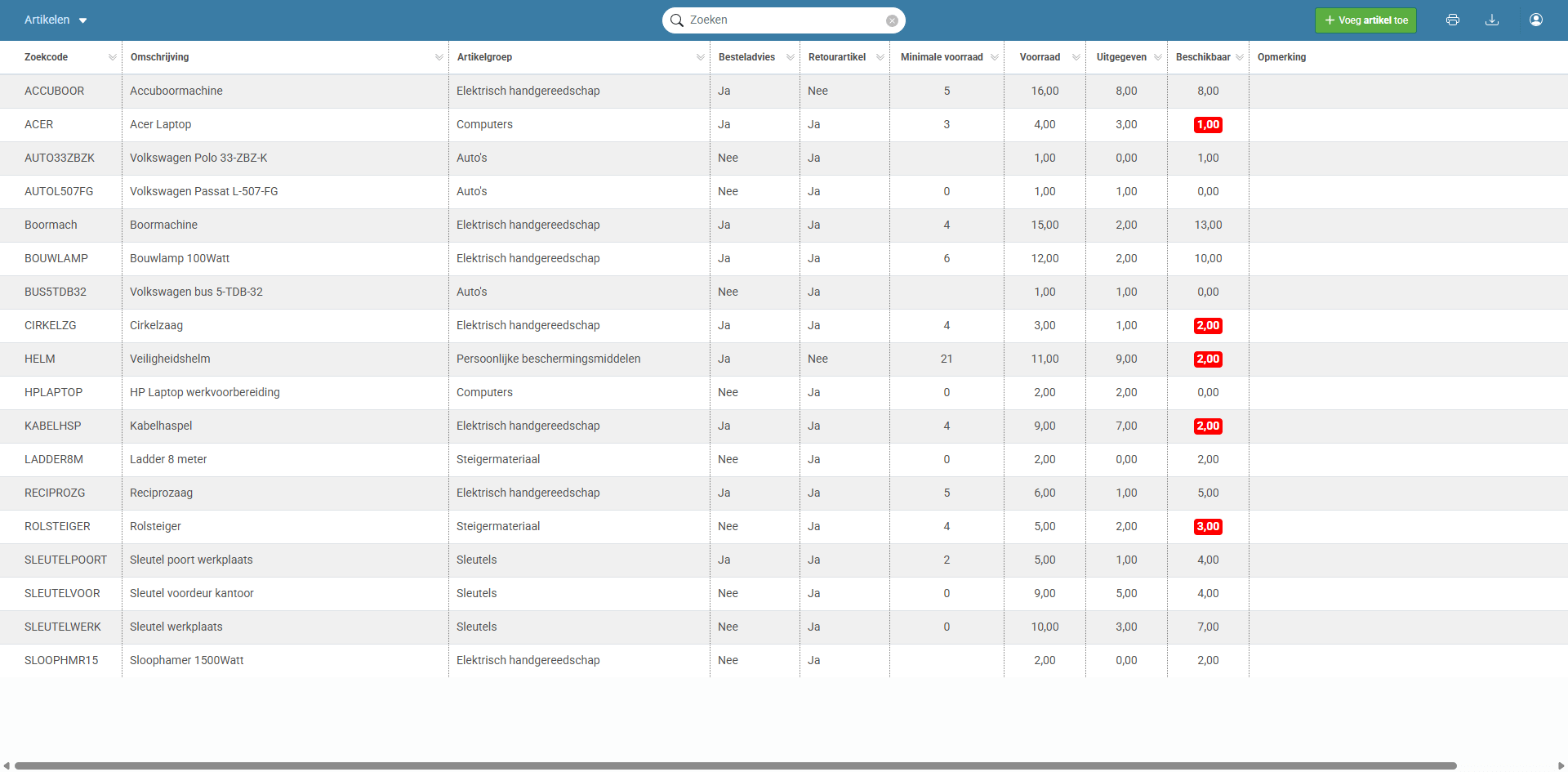Click the horizontal scrollbar right arrow
1568x772 pixels.
(x=1561, y=766)
